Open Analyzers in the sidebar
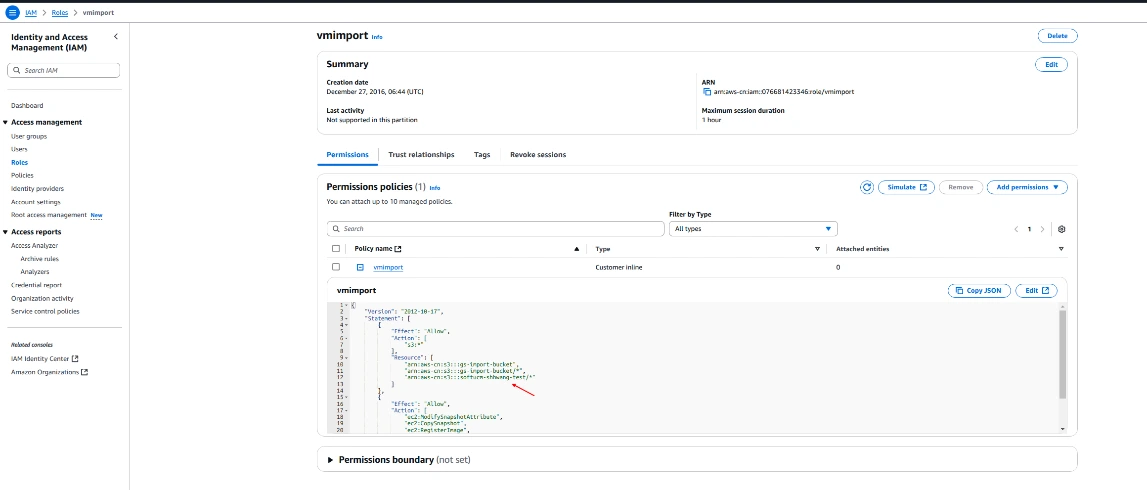Screen dimensions: 1147x490 (x=35, y=272)
